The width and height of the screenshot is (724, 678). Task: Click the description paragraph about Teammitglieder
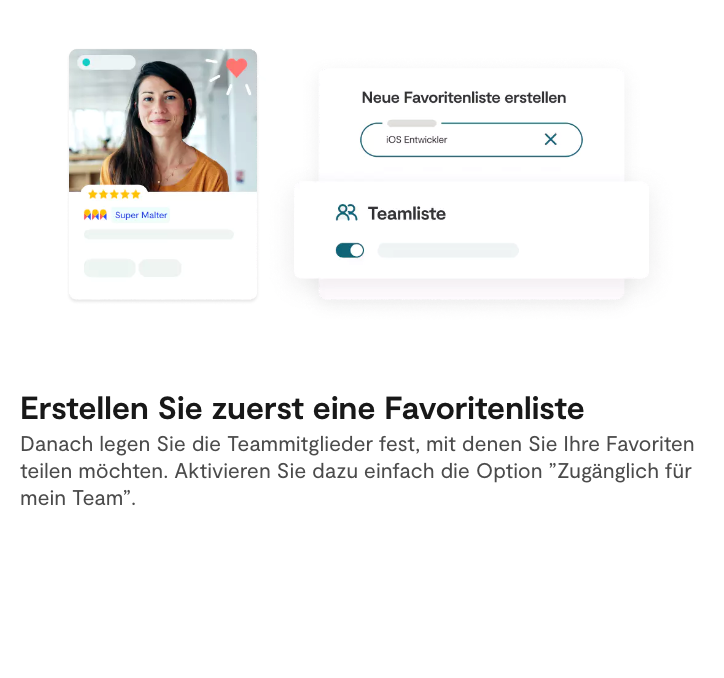pos(357,471)
